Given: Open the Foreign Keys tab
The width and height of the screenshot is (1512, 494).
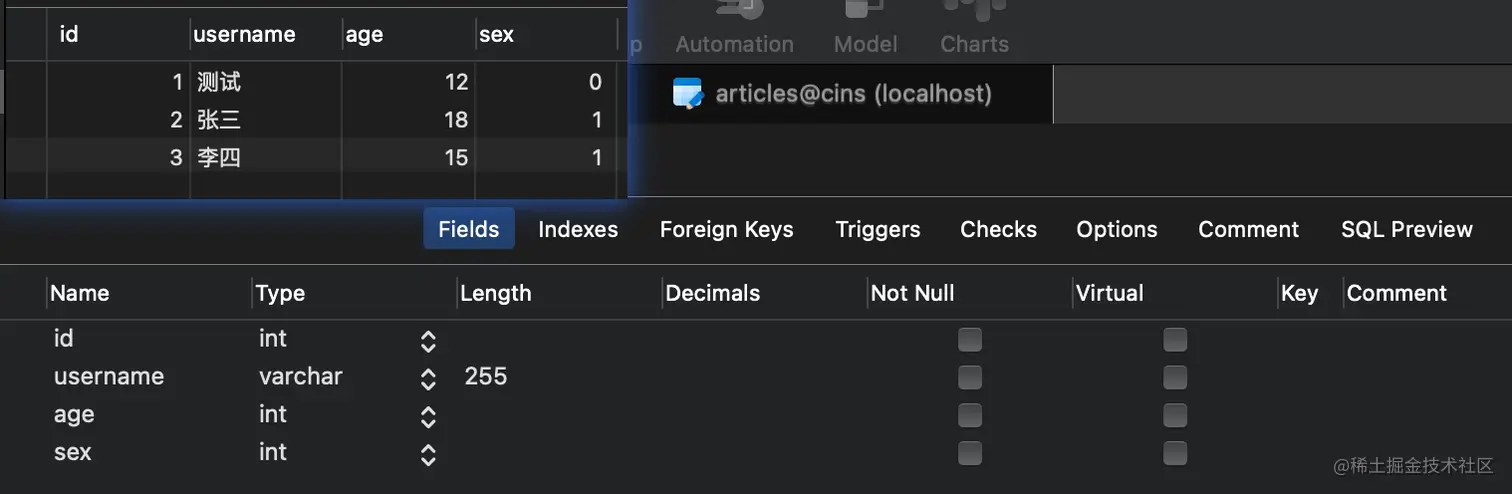Looking at the screenshot, I should pos(726,229).
